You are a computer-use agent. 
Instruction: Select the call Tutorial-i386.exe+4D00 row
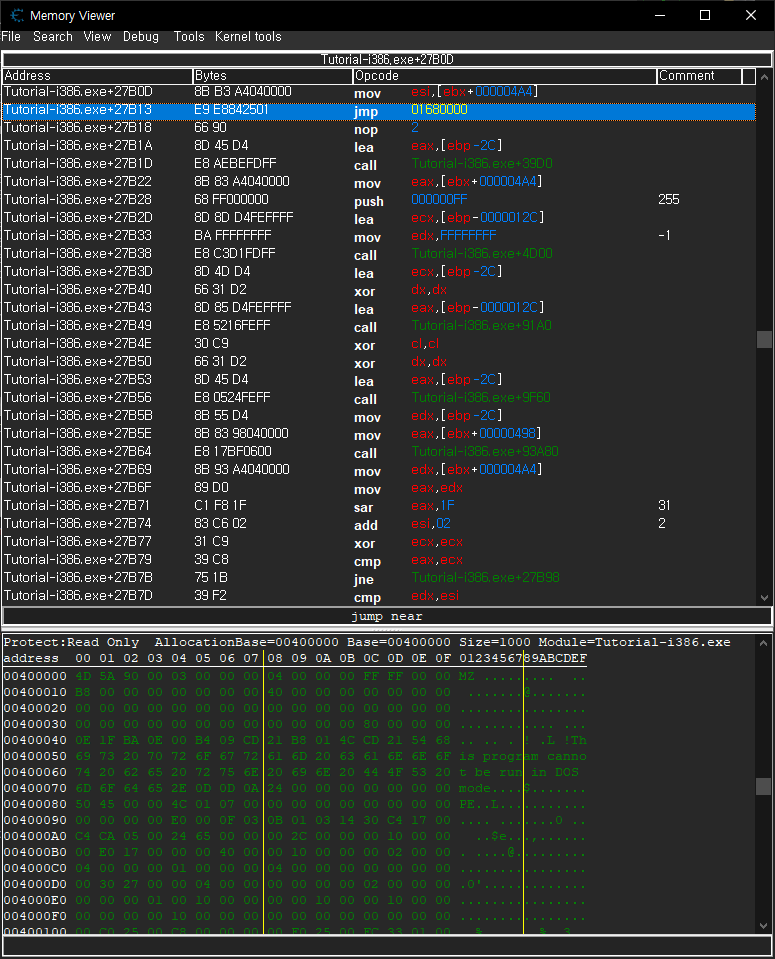(x=379, y=254)
